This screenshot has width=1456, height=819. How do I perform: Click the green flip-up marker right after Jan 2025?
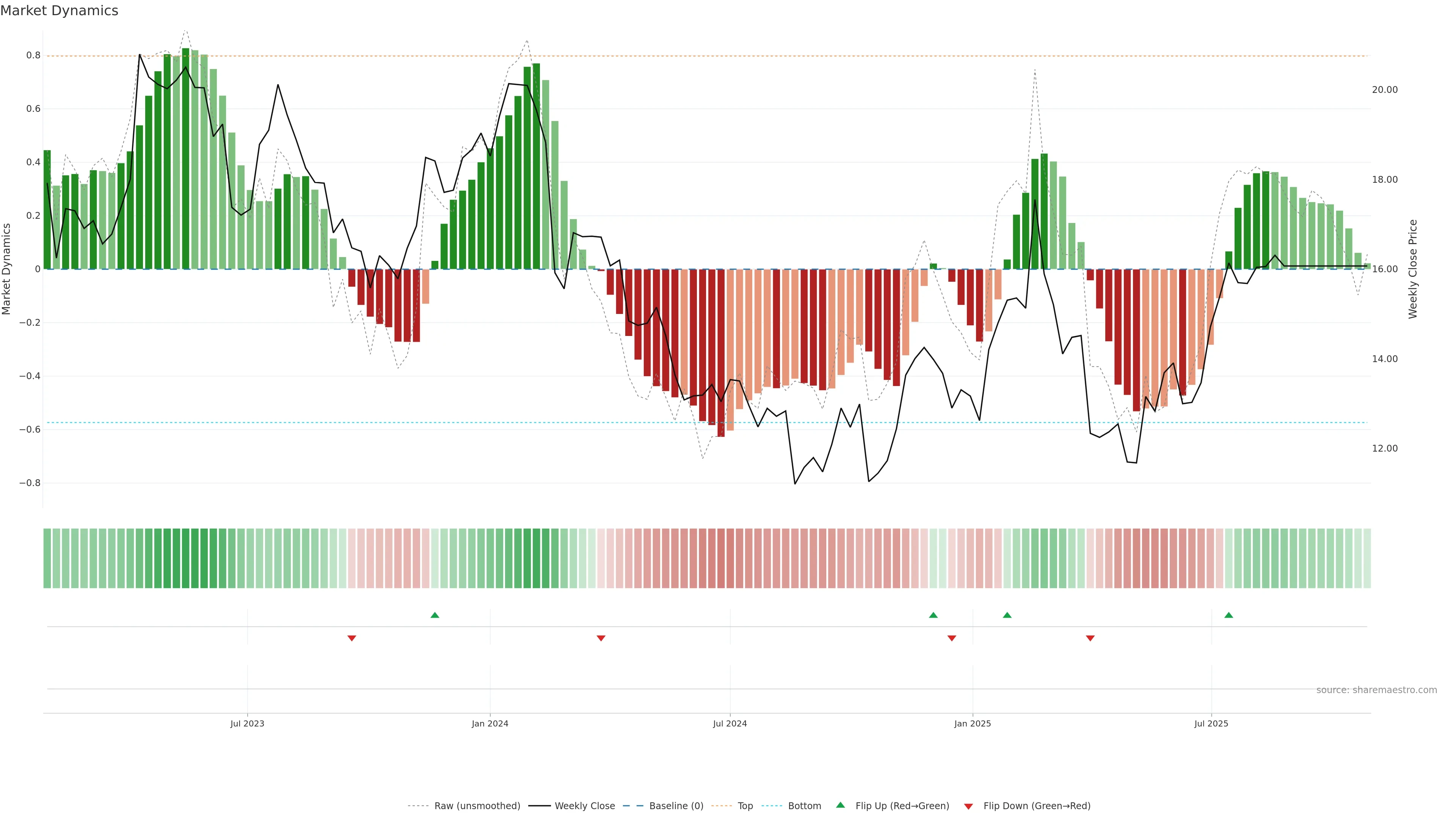click(1007, 615)
